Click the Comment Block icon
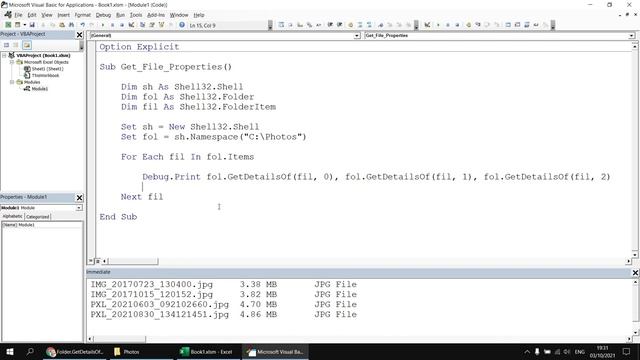This screenshot has width=640, height=360. coord(360,25)
